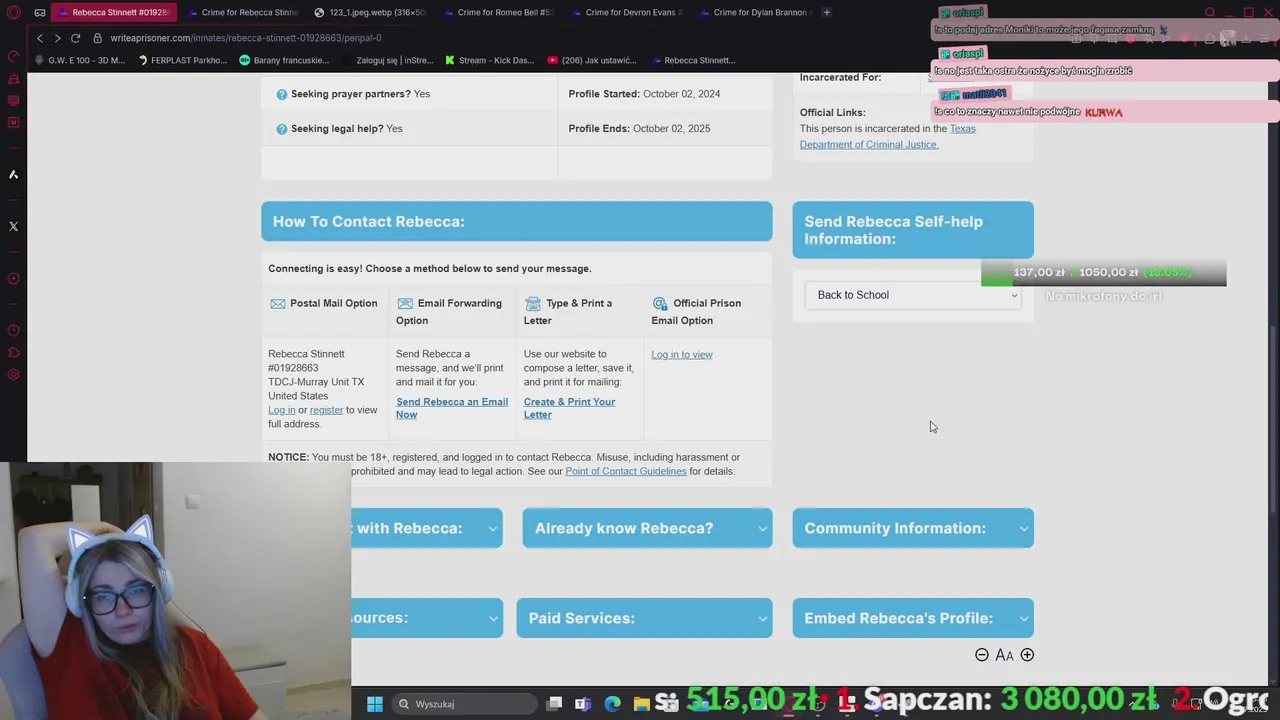Click Log in to view link

(x=682, y=355)
